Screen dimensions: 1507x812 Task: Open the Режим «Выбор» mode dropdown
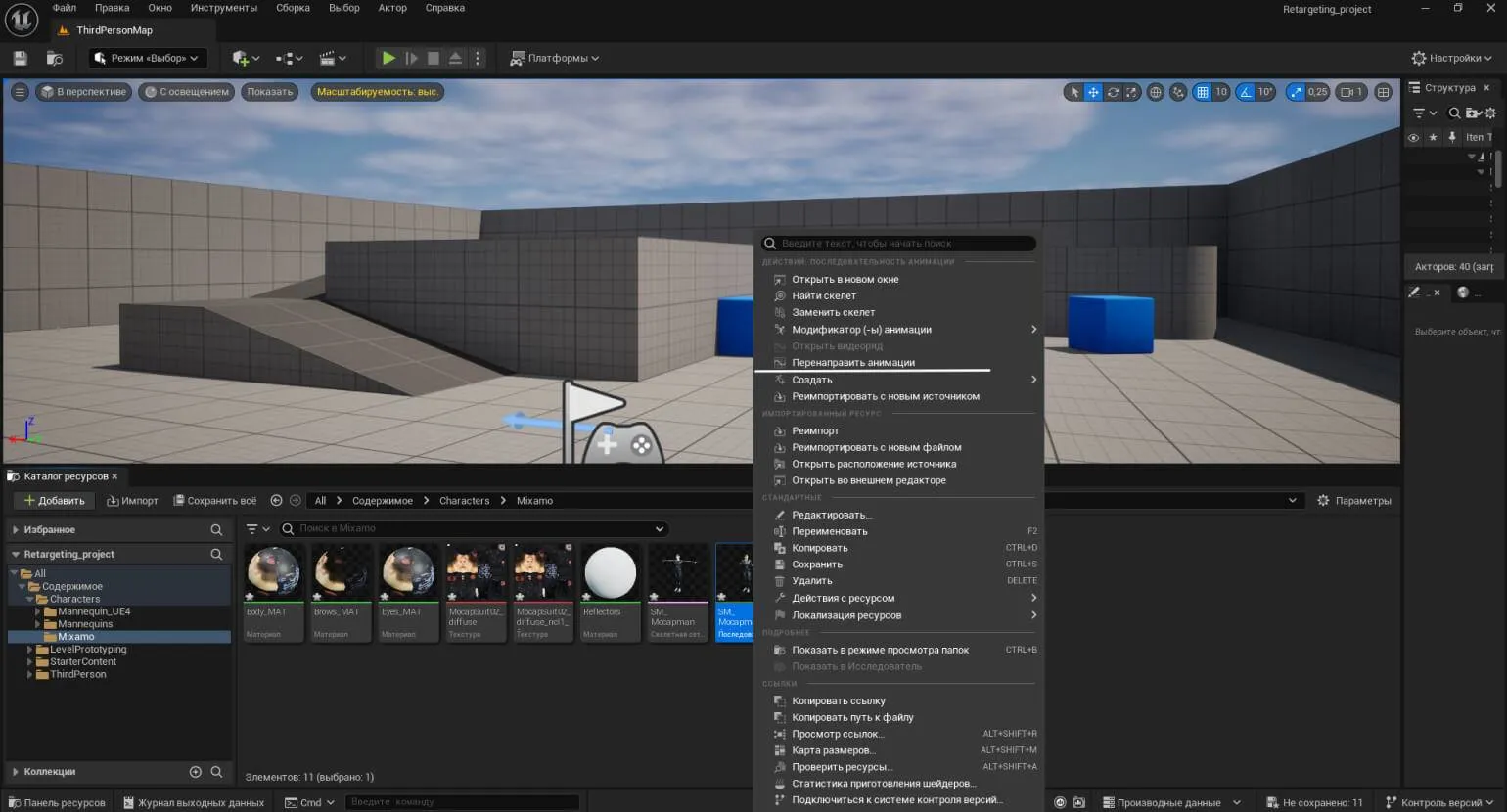(148, 59)
